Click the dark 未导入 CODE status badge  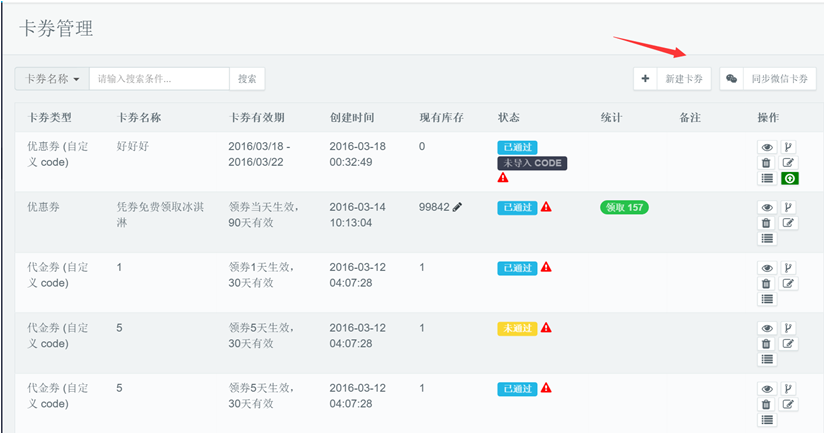[532, 163]
